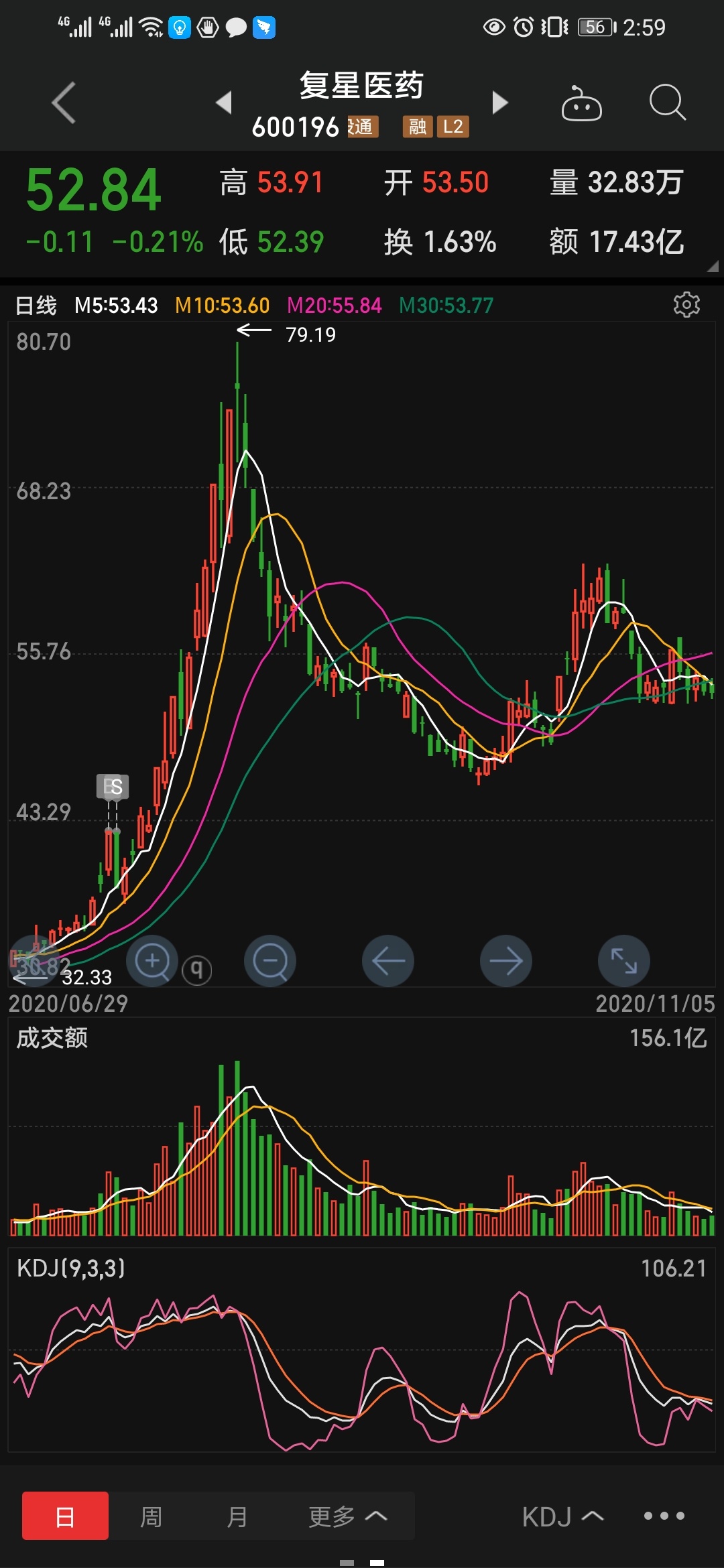724x1568 pixels.
Task: Tap the stock name 复星医药
Action: pos(361,86)
